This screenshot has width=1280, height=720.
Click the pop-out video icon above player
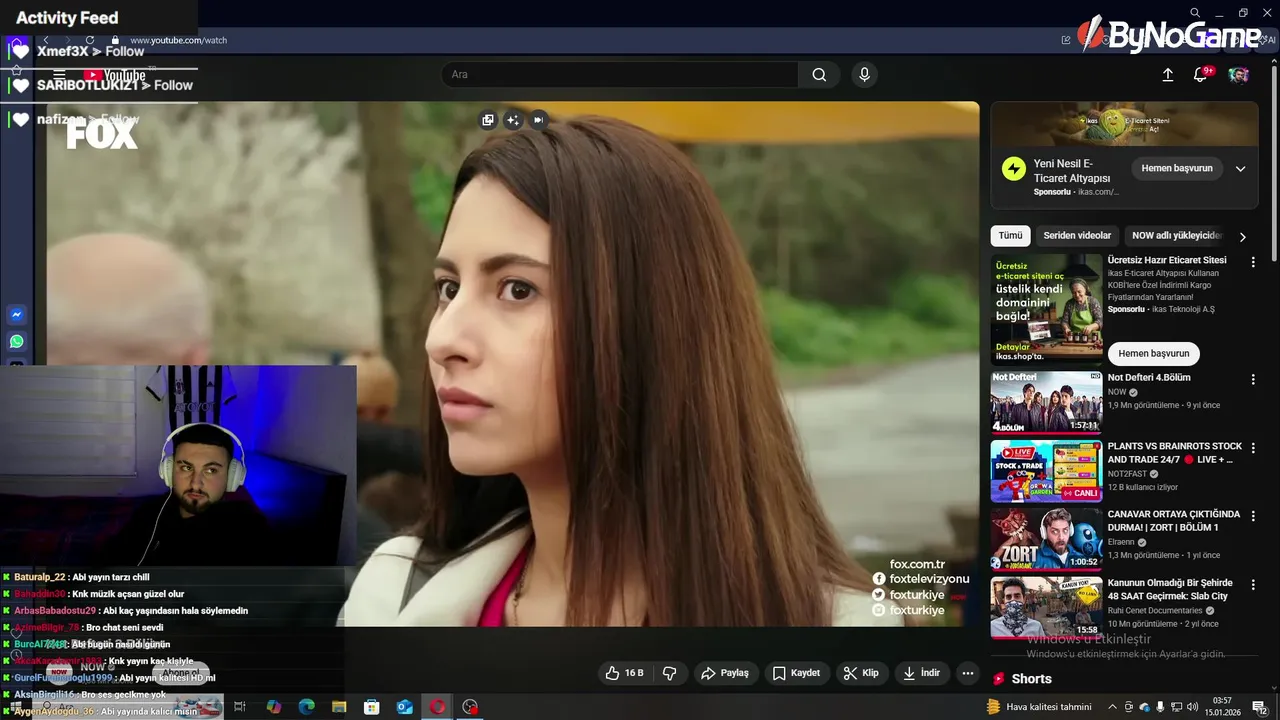[x=488, y=120]
